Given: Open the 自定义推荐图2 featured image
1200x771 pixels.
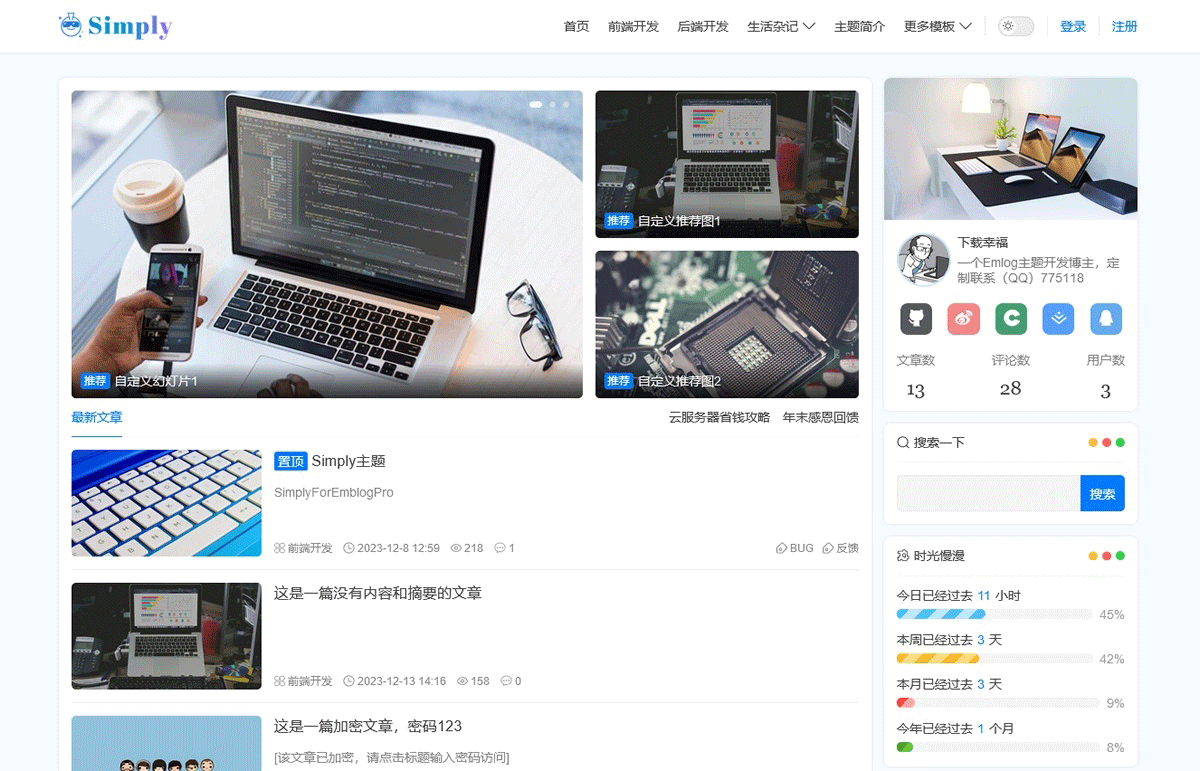Looking at the screenshot, I should point(727,324).
